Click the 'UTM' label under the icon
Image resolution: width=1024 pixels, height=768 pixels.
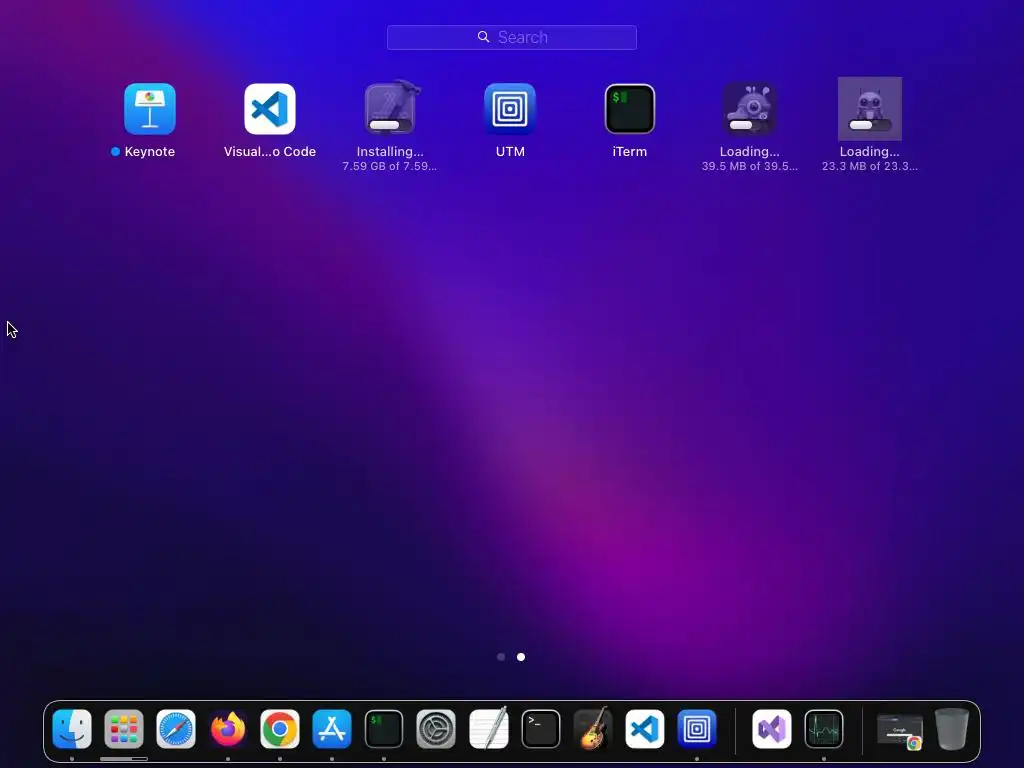point(510,152)
